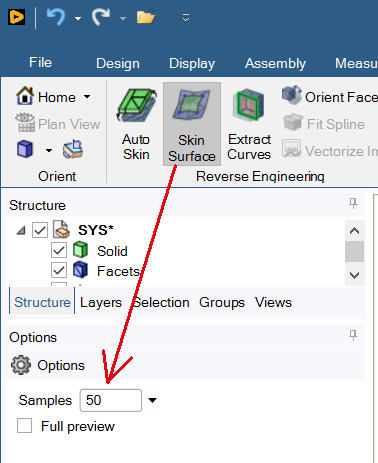This screenshot has height=463, width=378.
Task: Pin the Options panel
Action: click(353, 335)
